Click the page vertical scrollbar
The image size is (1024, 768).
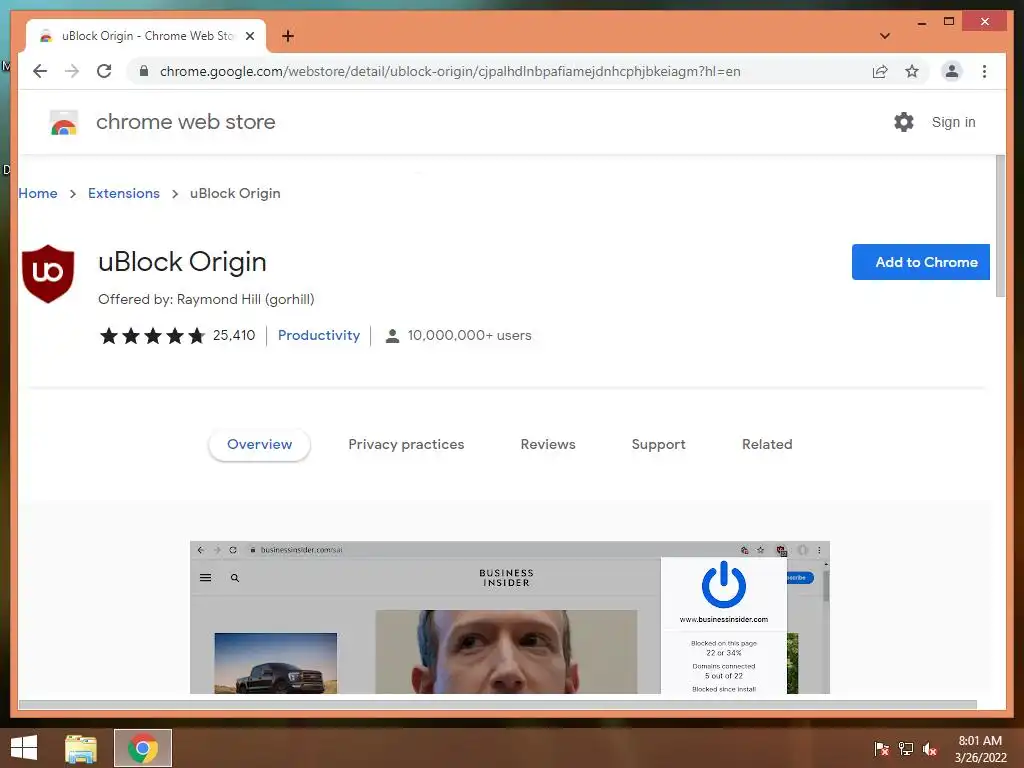click(1000, 226)
